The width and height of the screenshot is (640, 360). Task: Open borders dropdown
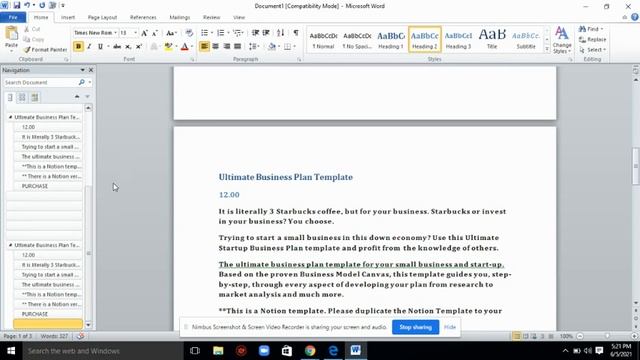click(294, 47)
